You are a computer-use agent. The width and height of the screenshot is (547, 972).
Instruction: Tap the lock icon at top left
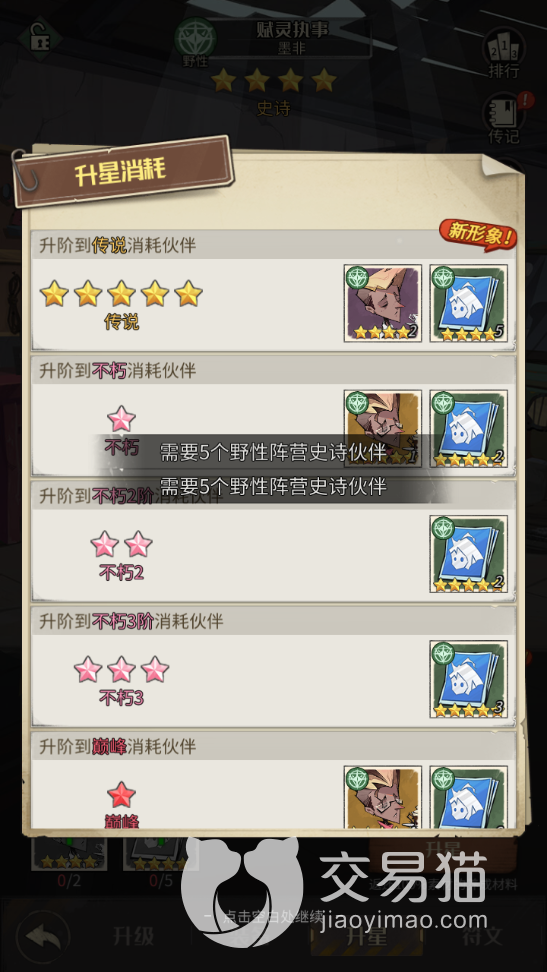click(38, 37)
